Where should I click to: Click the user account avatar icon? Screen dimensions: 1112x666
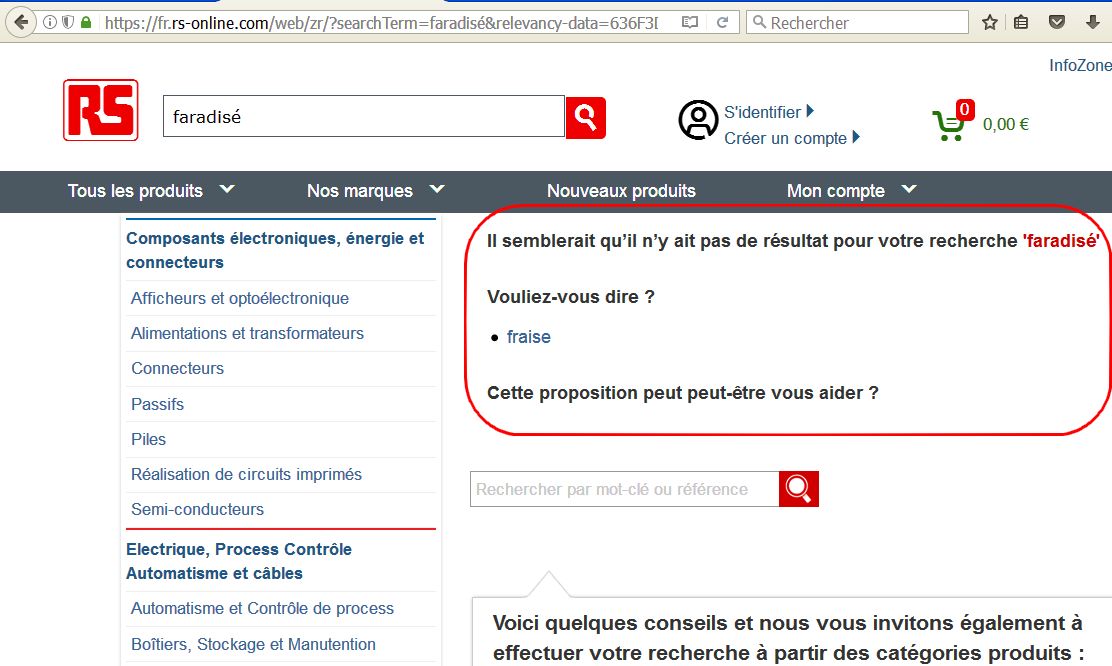[699, 120]
